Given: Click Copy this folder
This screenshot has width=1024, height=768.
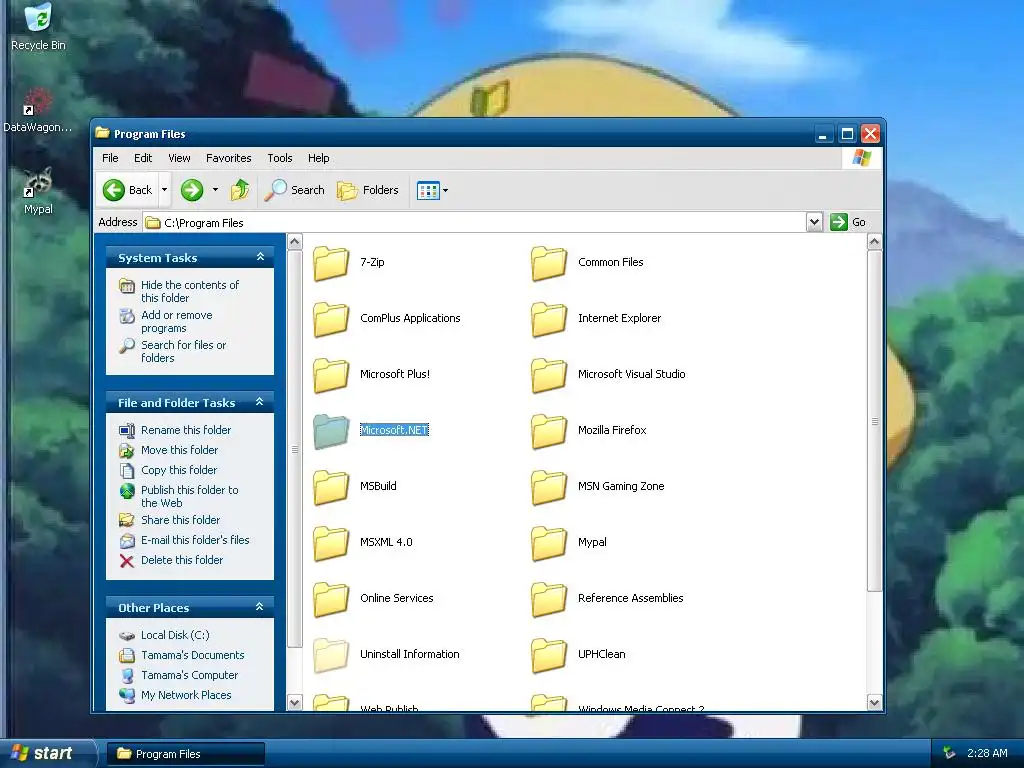Looking at the screenshot, I should click(179, 470).
